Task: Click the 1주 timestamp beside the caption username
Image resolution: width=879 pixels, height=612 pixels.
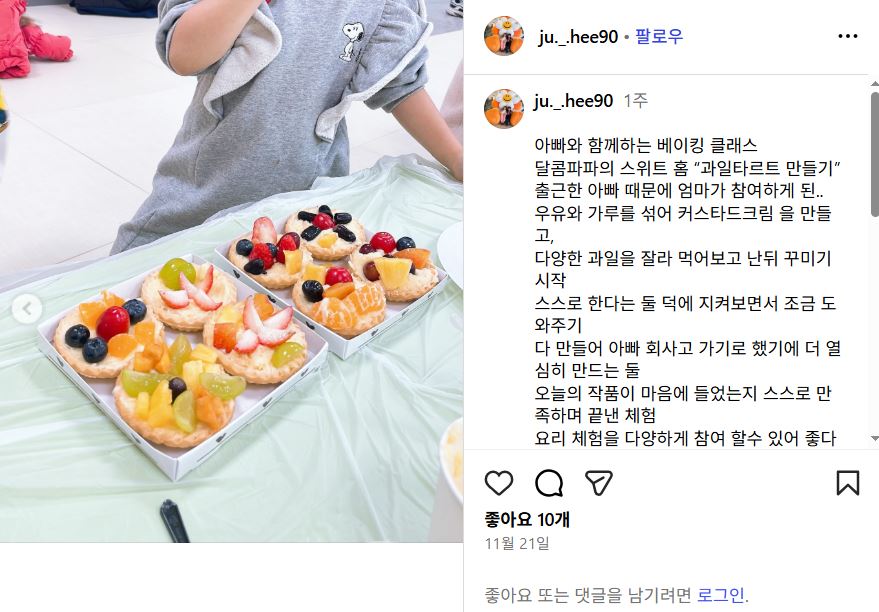Action: coord(636,101)
